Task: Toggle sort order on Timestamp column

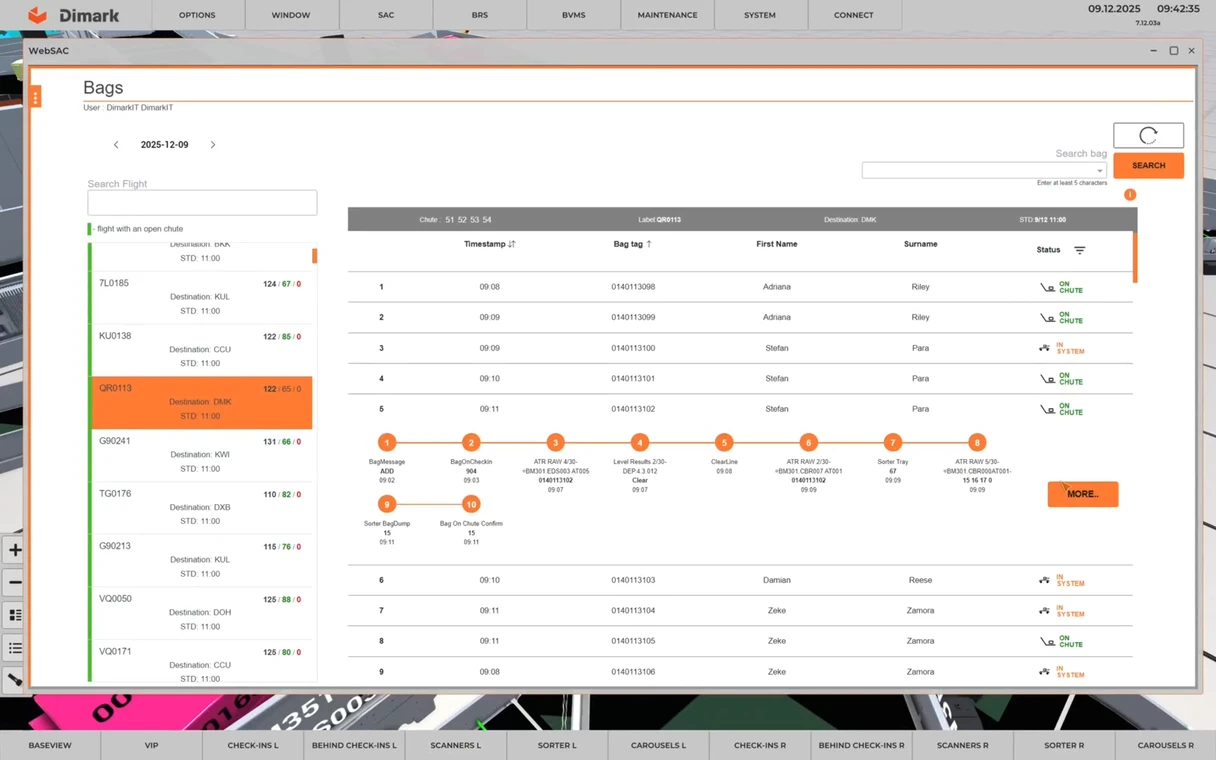Action: click(512, 244)
